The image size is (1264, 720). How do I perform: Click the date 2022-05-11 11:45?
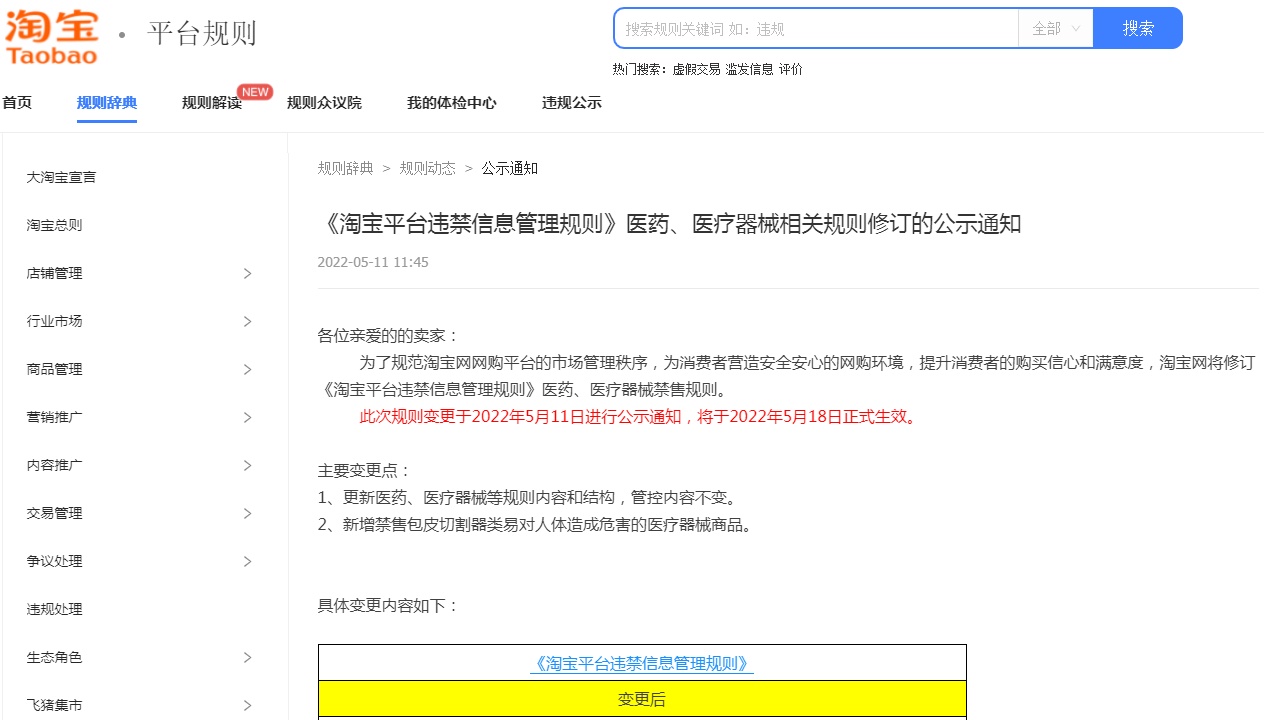point(373,262)
